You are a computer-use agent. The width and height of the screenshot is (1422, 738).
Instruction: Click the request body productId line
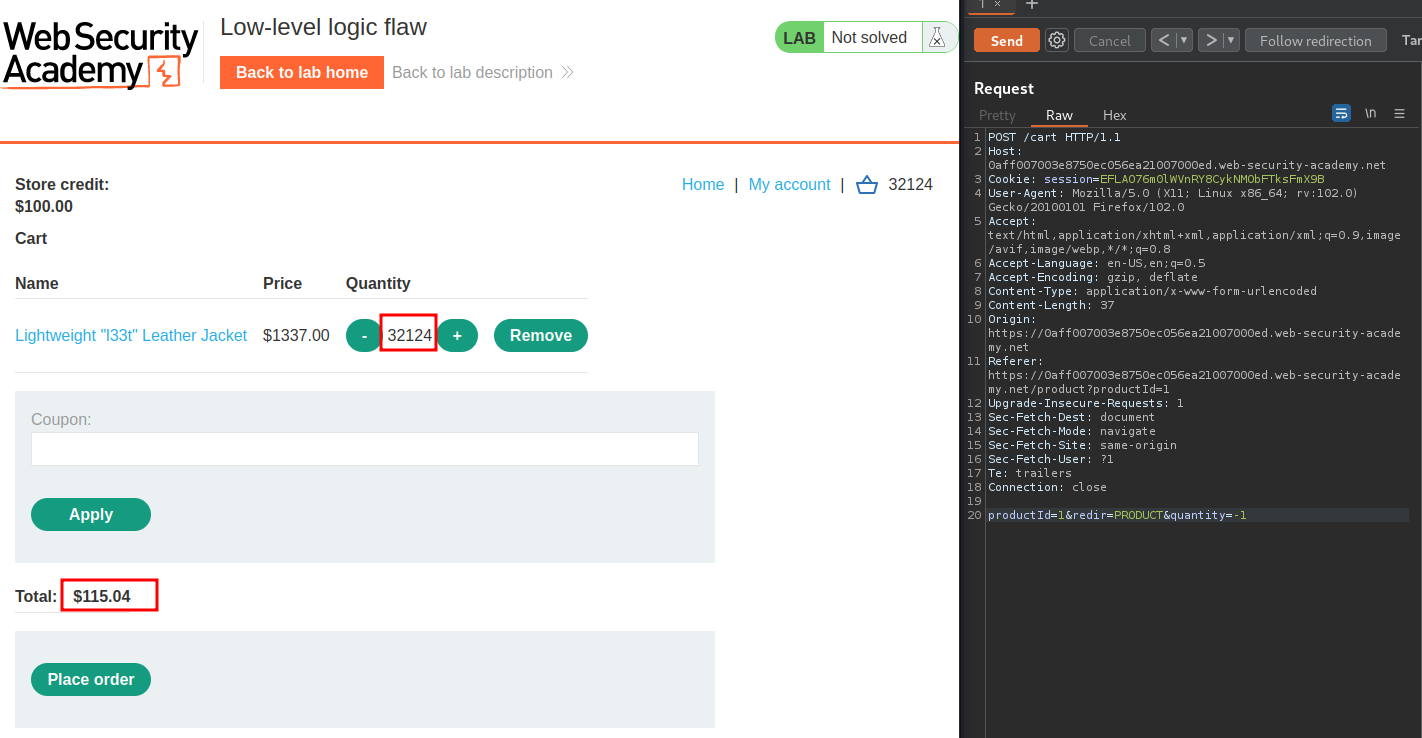[1117, 515]
